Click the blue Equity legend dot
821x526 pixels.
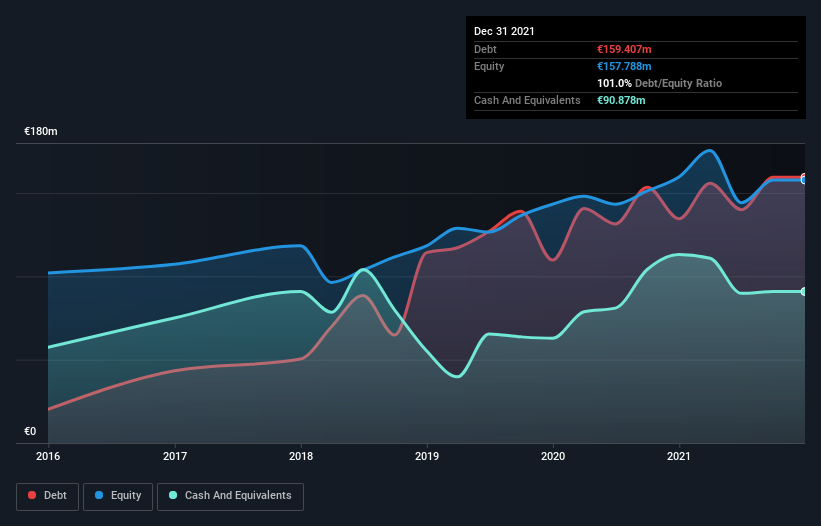tap(99, 495)
